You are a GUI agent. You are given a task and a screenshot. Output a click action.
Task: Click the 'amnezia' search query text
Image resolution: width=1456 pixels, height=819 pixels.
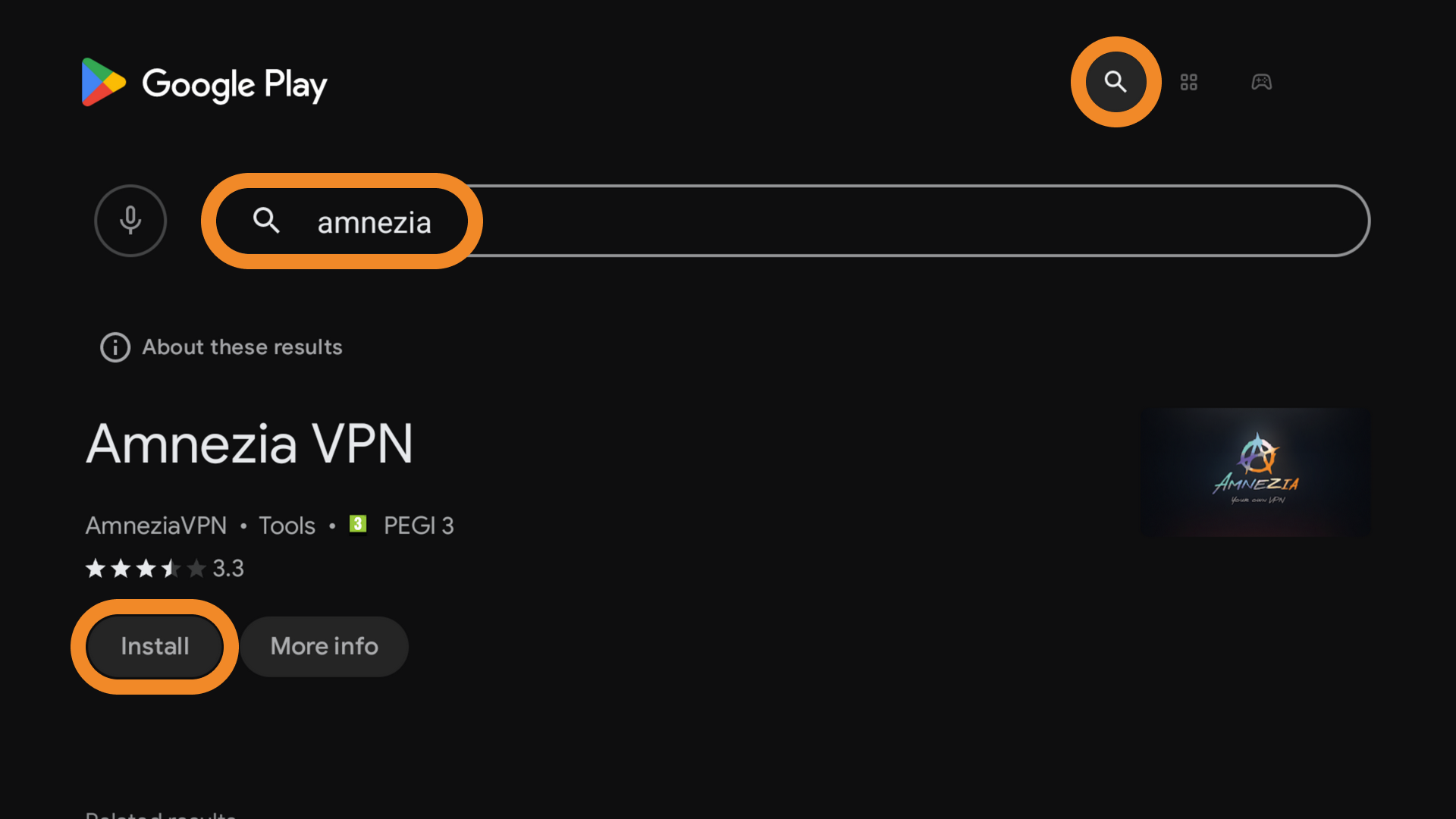tap(374, 222)
